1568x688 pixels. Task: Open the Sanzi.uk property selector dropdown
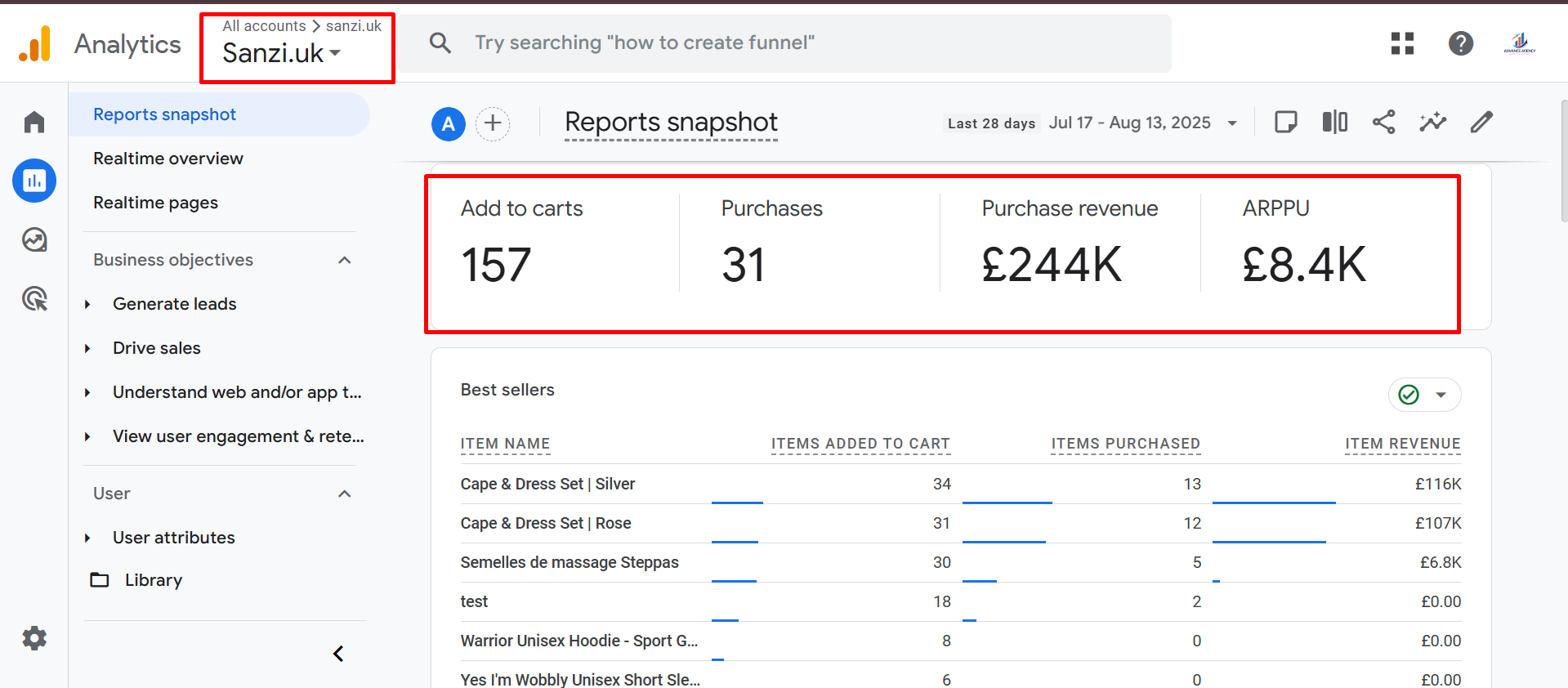282,53
